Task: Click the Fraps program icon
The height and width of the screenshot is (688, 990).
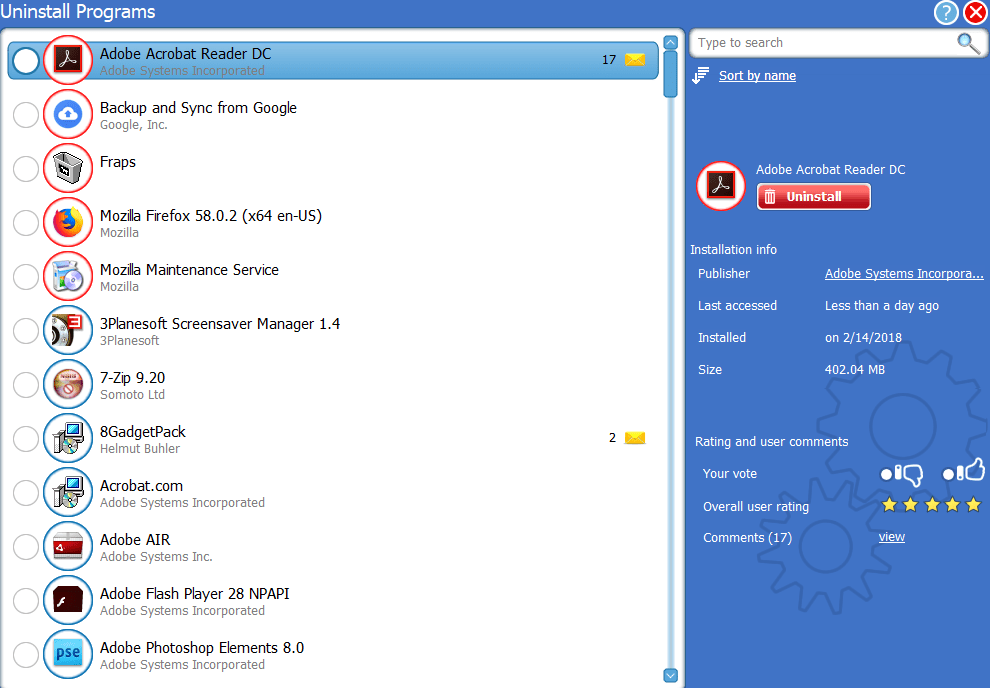Action: pyautogui.click(x=68, y=168)
